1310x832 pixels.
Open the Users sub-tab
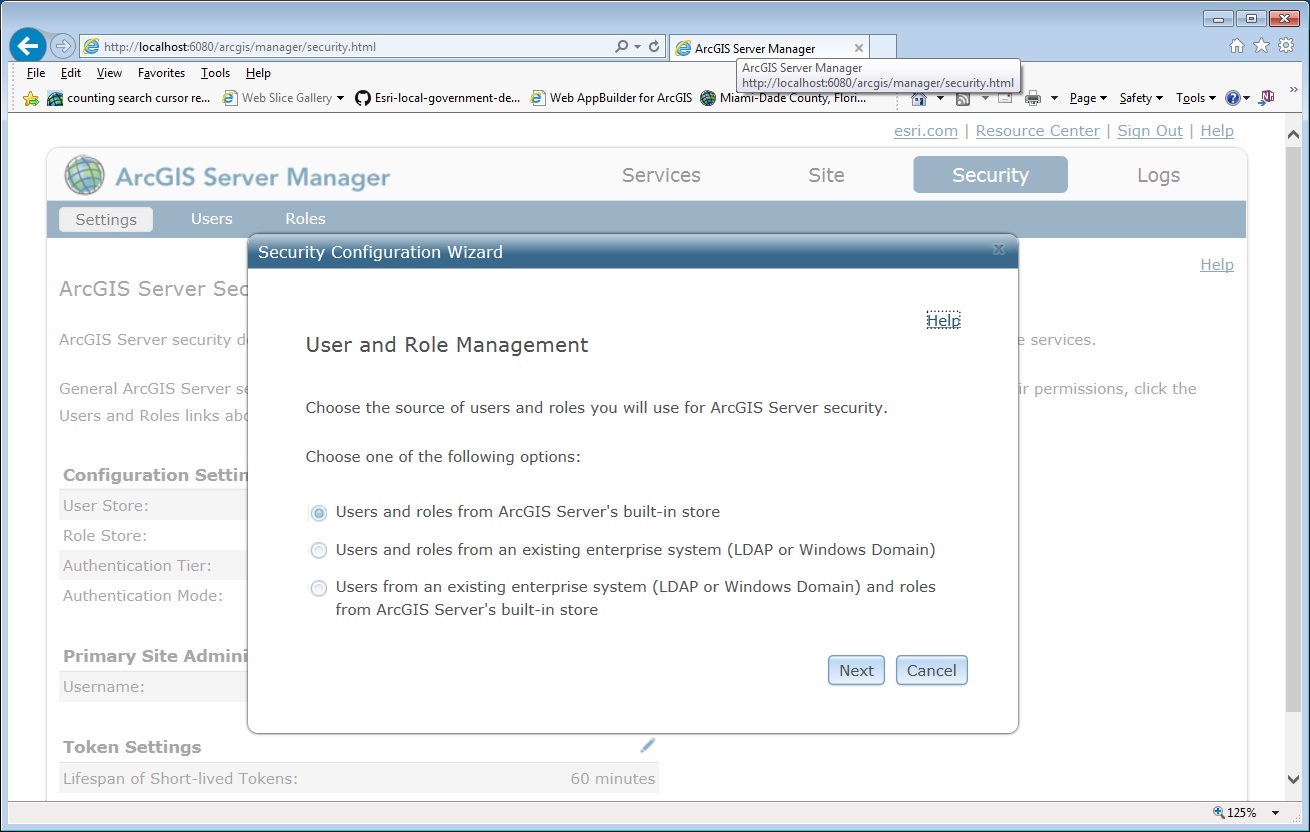(212, 219)
